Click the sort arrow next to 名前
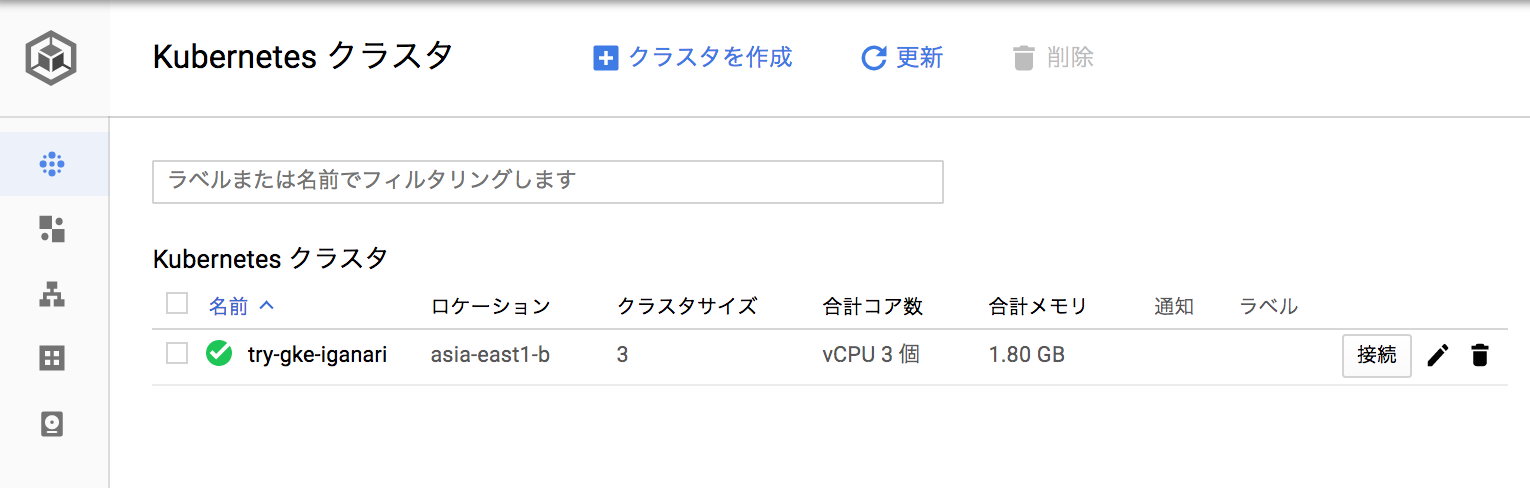The height and width of the screenshot is (488, 1530). (x=266, y=305)
